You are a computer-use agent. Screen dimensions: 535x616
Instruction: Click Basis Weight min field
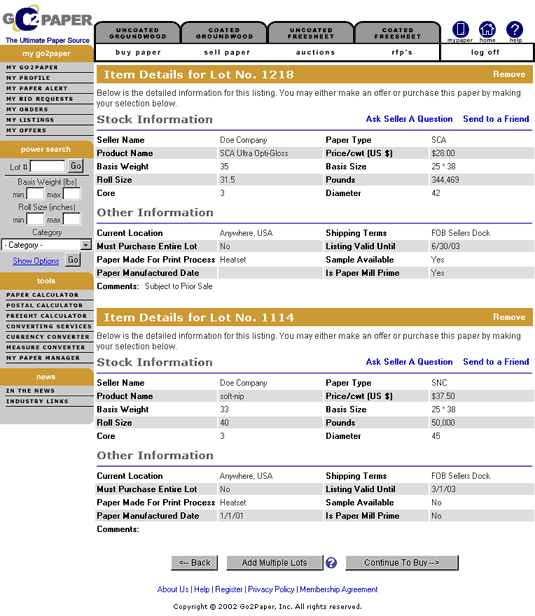coord(35,194)
